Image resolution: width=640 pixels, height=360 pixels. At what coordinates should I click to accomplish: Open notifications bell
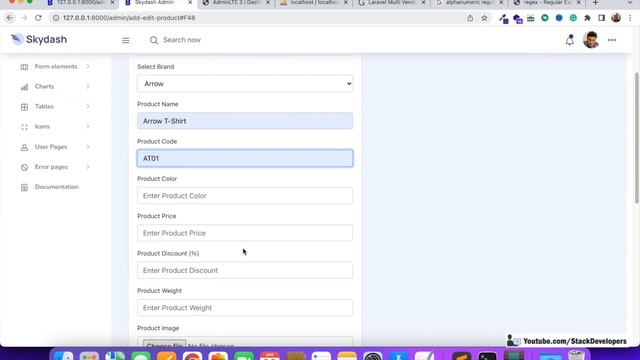point(569,40)
